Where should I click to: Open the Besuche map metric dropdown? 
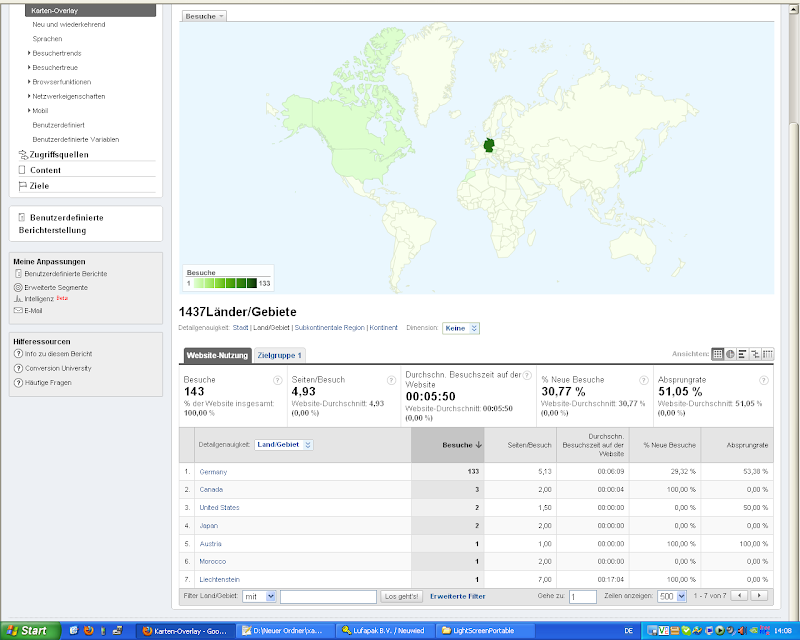[206, 16]
